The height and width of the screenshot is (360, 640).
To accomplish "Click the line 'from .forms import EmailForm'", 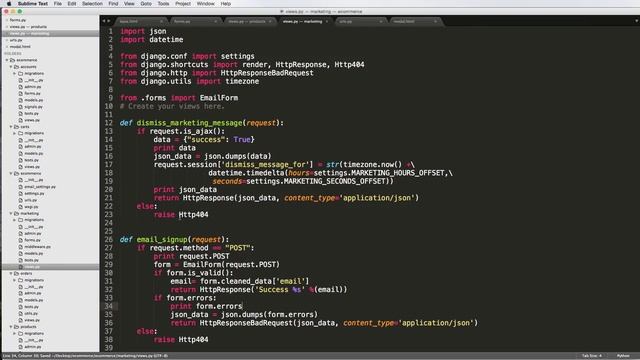I will 179,98.
